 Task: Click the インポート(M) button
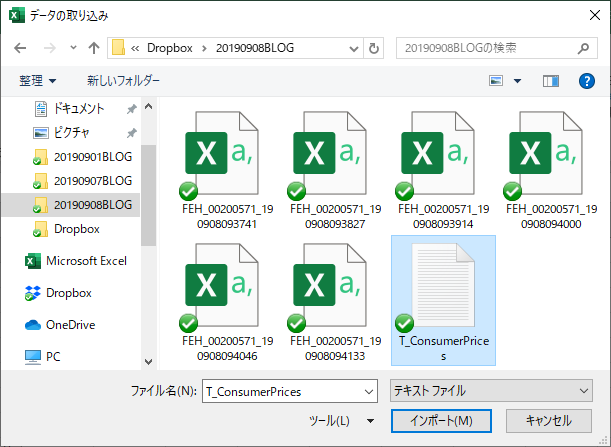click(440, 421)
